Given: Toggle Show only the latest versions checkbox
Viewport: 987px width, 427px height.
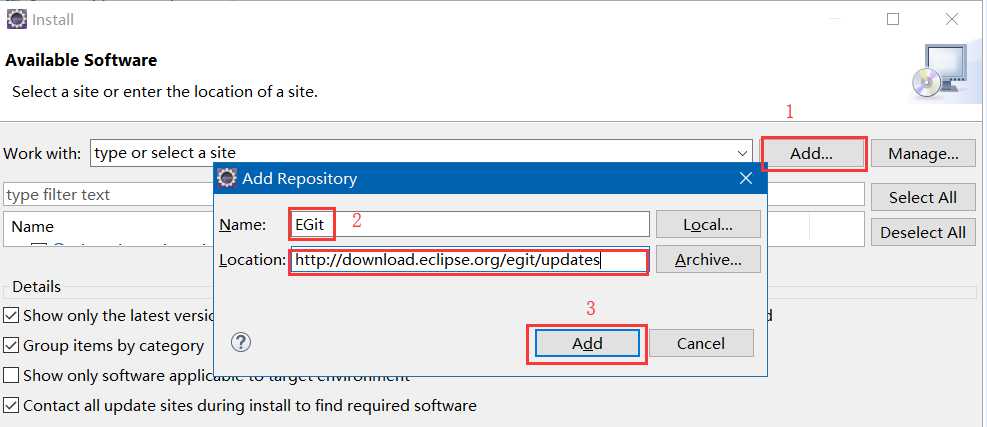Looking at the screenshot, I should [x=11, y=315].
